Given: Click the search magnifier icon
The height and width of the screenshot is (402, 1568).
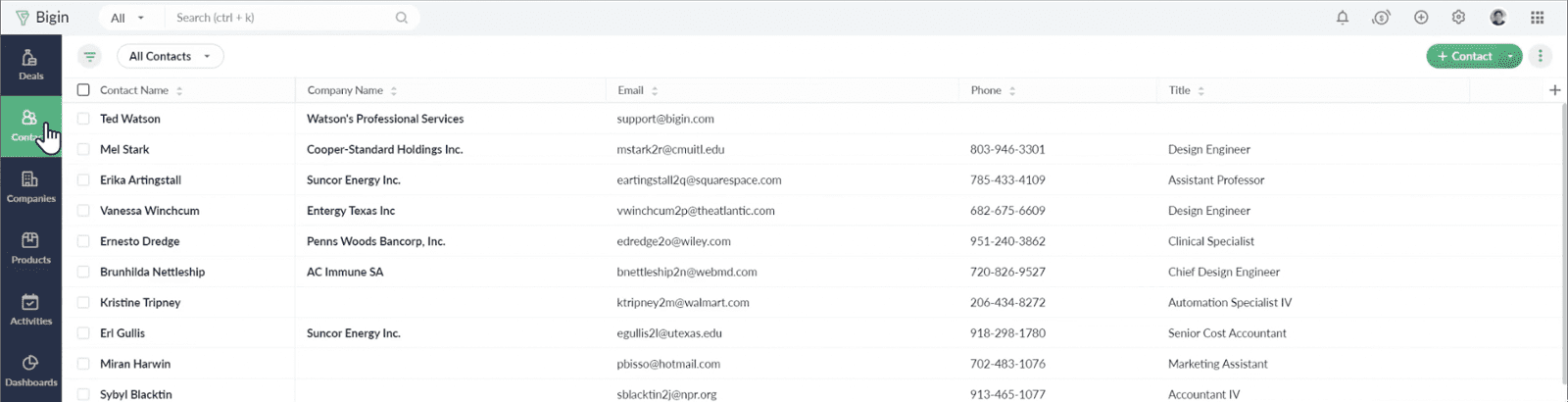Looking at the screenshot, I should (x=402, y=18).
